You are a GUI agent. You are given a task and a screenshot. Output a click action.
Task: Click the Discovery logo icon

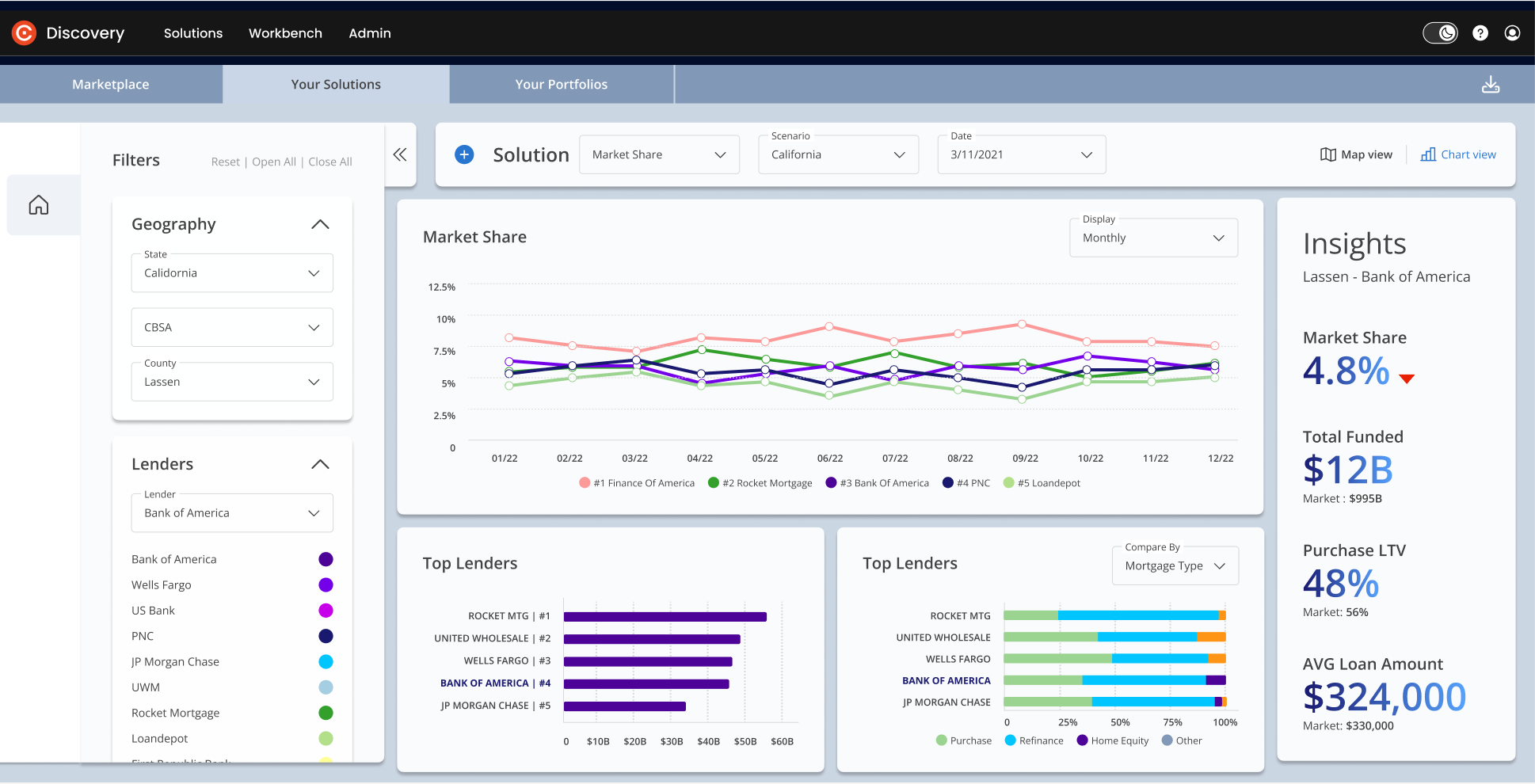(25, 32)
